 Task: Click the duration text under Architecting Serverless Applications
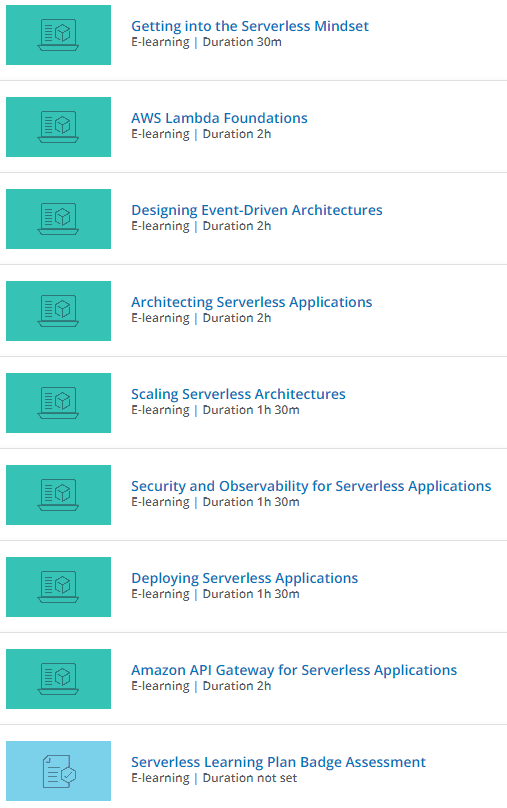click(236, 318)
